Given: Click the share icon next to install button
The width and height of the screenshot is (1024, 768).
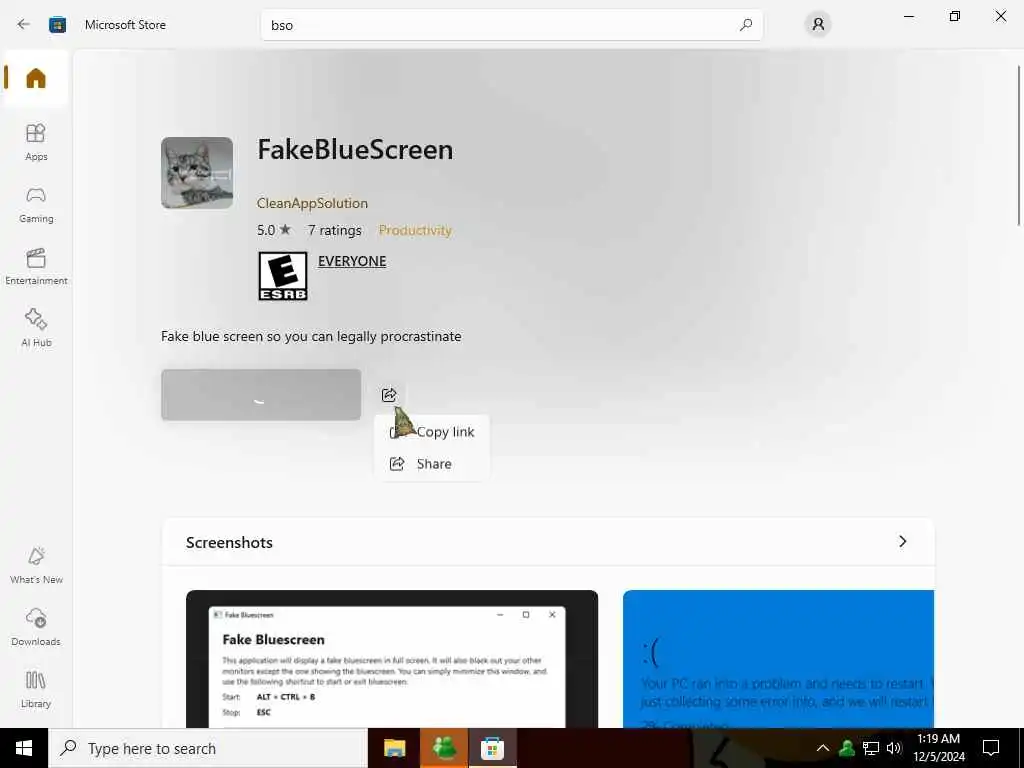Looking at the screenshot, I should (389, 394).
